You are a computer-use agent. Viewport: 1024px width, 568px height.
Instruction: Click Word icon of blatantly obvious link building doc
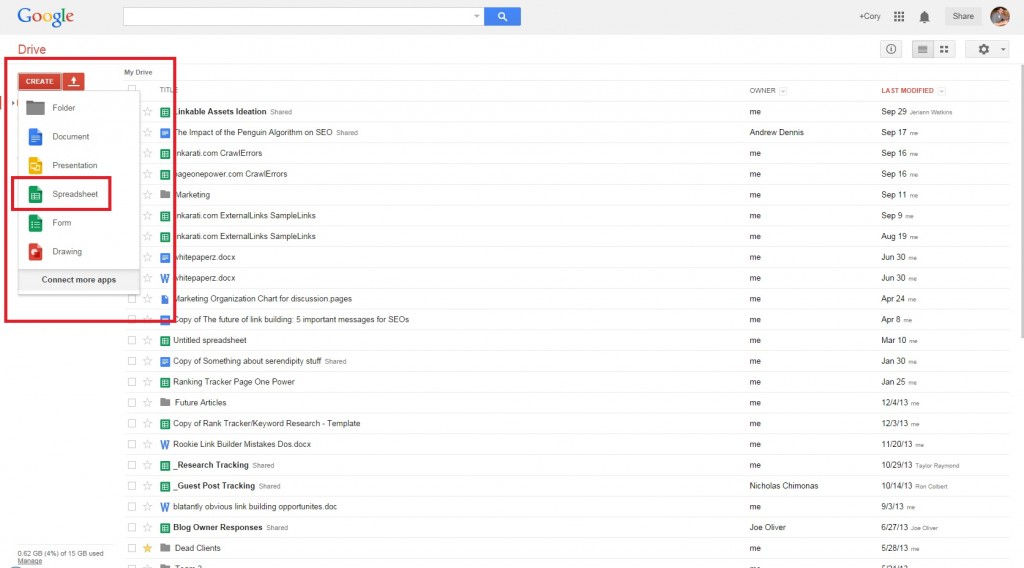(165, 507)
